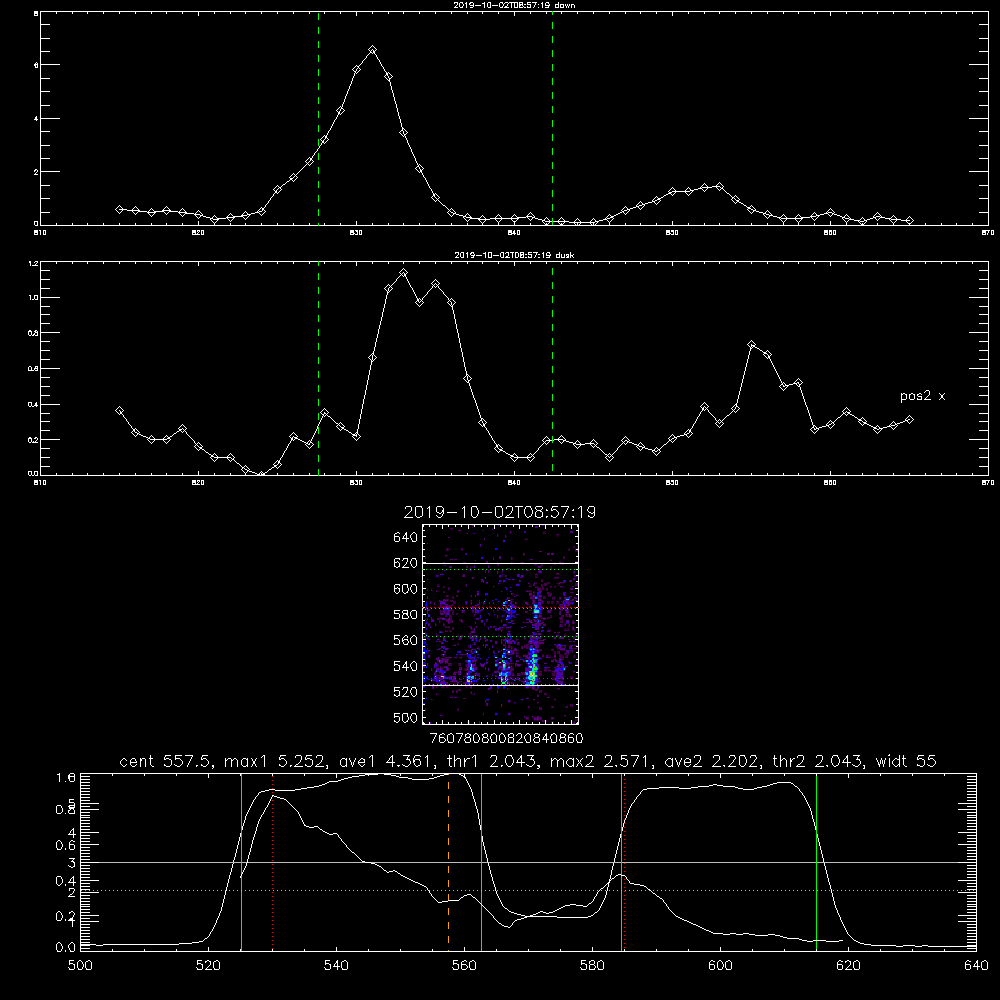Click the '520' x-axis label of bottom plot
The height and width of the screenshot is (1000, 1000).
[209, 966]
